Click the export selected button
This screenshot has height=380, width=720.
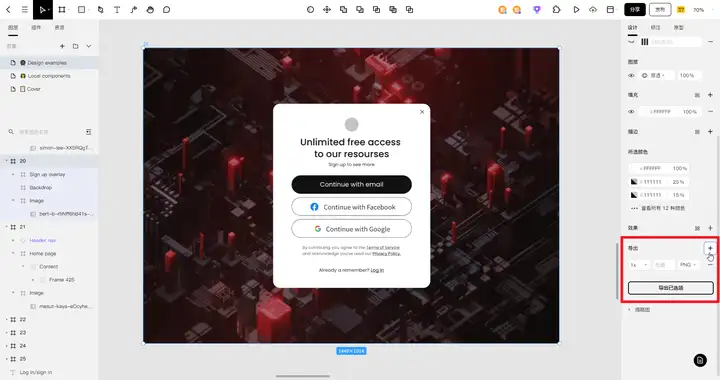pos(670,288)
